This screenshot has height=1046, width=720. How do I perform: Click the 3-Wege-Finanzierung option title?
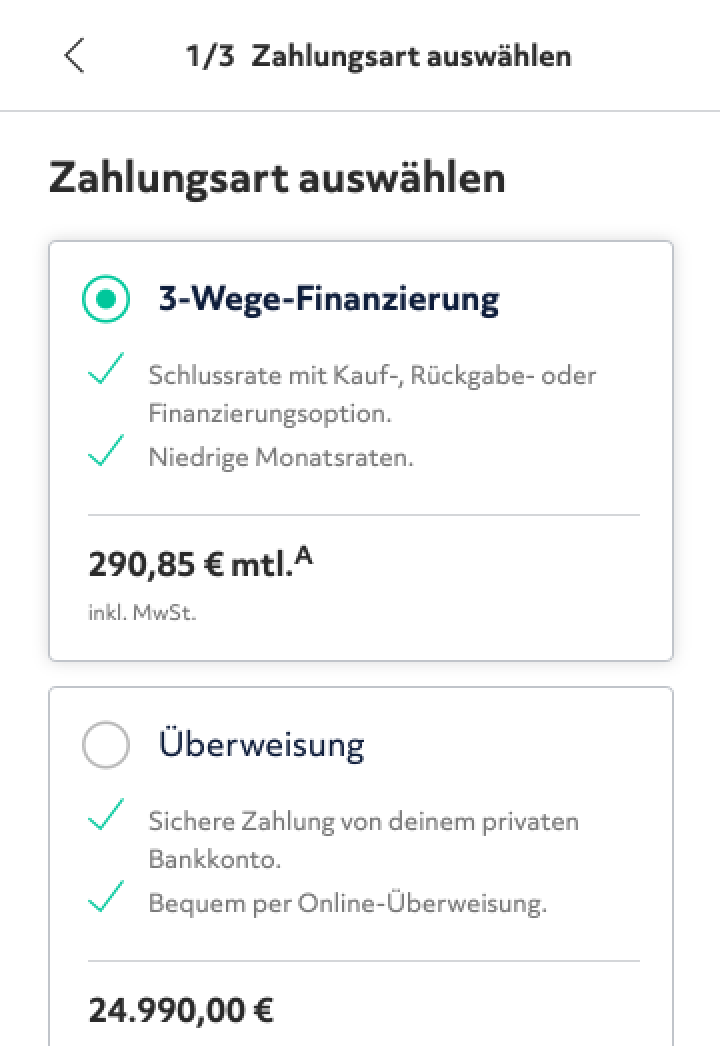(328, 298)
